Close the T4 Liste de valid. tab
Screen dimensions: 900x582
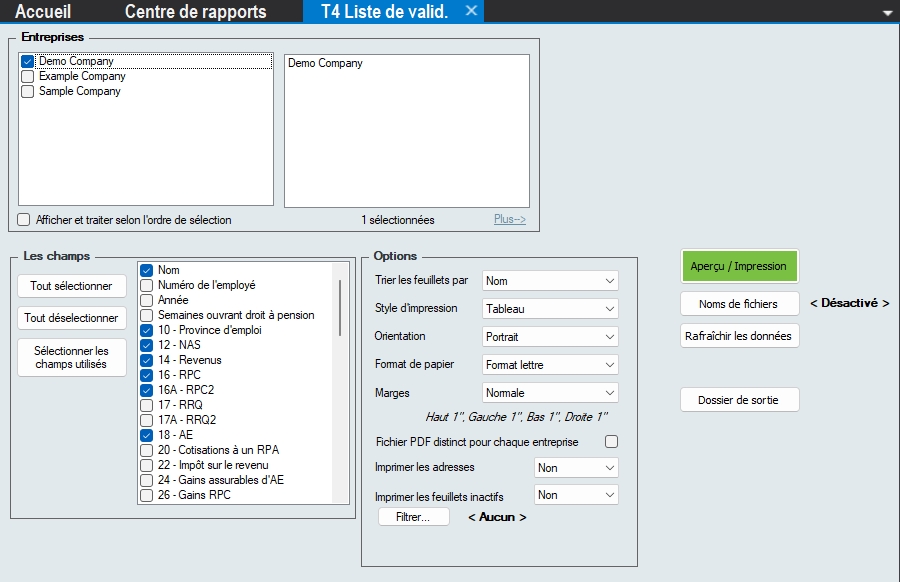pyautogui.click(x=472, y=11)
